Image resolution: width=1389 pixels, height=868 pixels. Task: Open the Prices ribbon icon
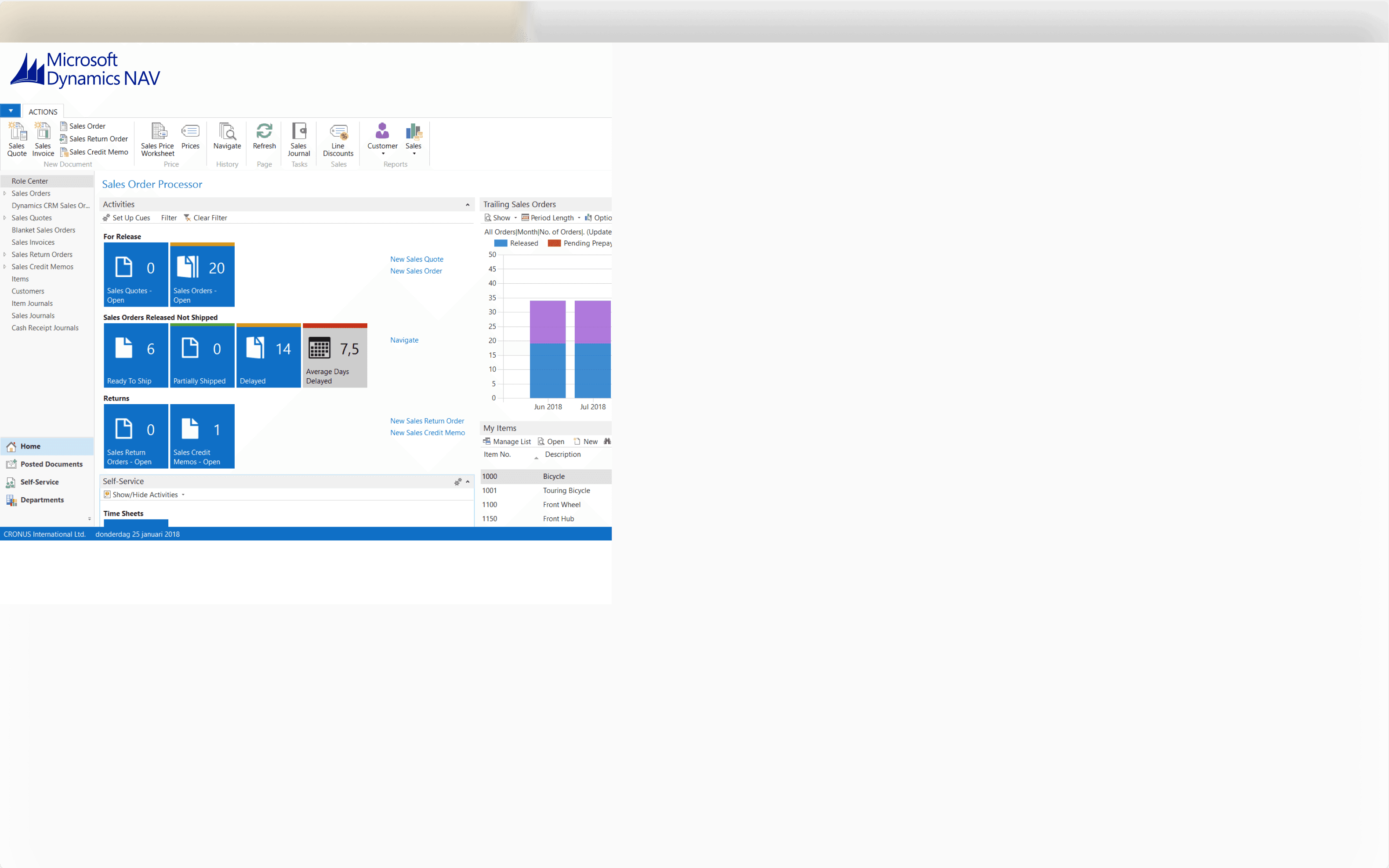pos(191,137)
